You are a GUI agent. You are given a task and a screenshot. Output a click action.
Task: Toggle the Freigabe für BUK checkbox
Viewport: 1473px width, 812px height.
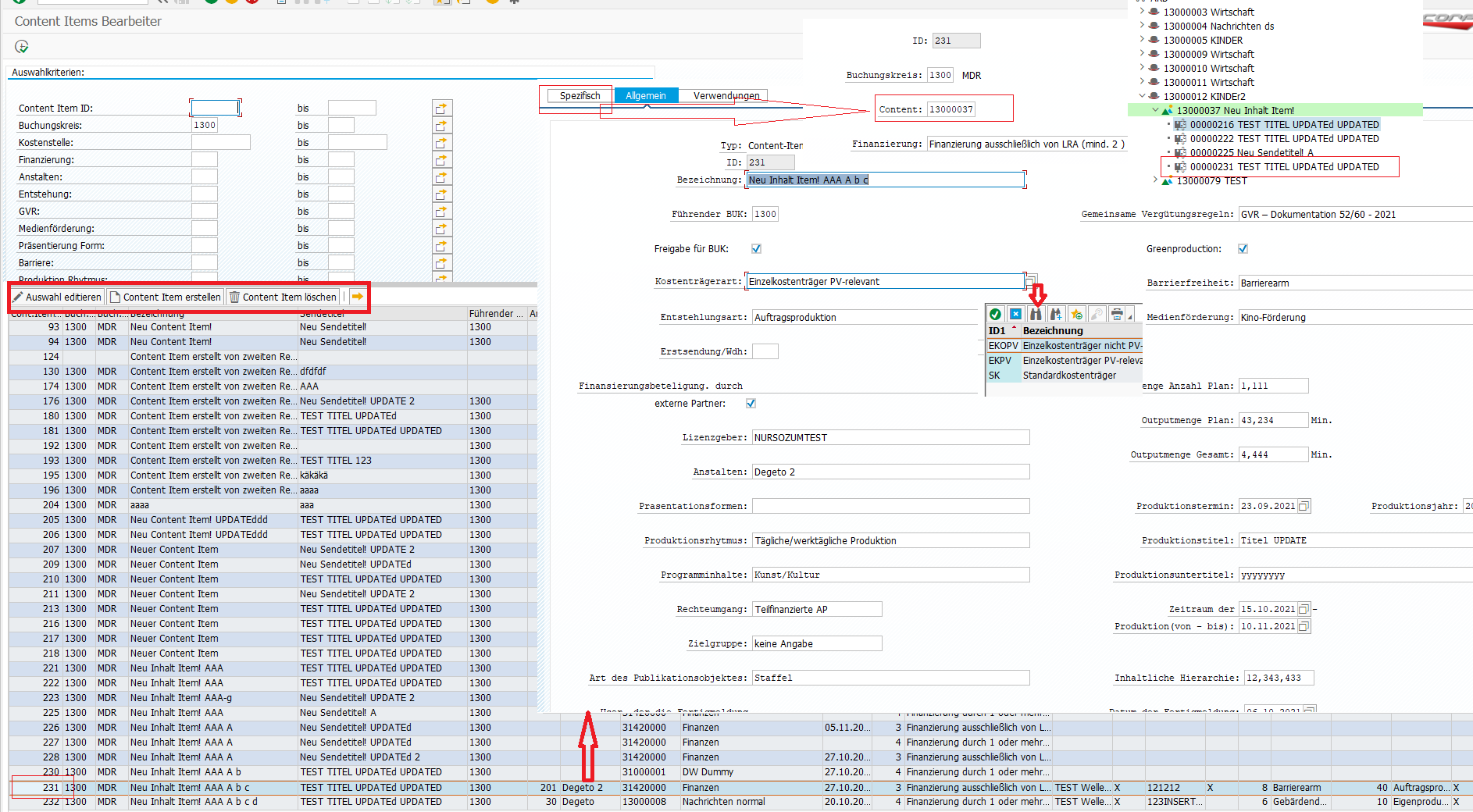click(x=756, y=249)
